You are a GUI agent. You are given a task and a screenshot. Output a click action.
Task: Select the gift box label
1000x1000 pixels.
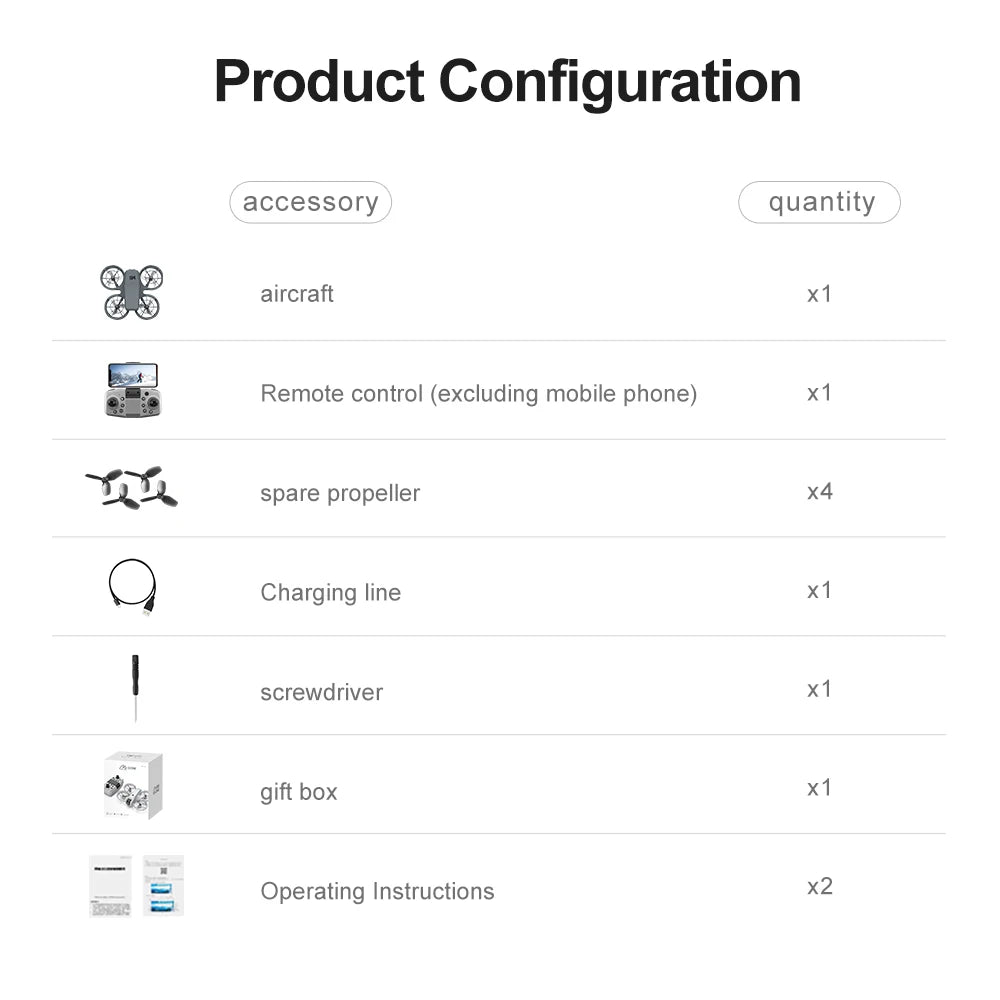tap(298, 791)
